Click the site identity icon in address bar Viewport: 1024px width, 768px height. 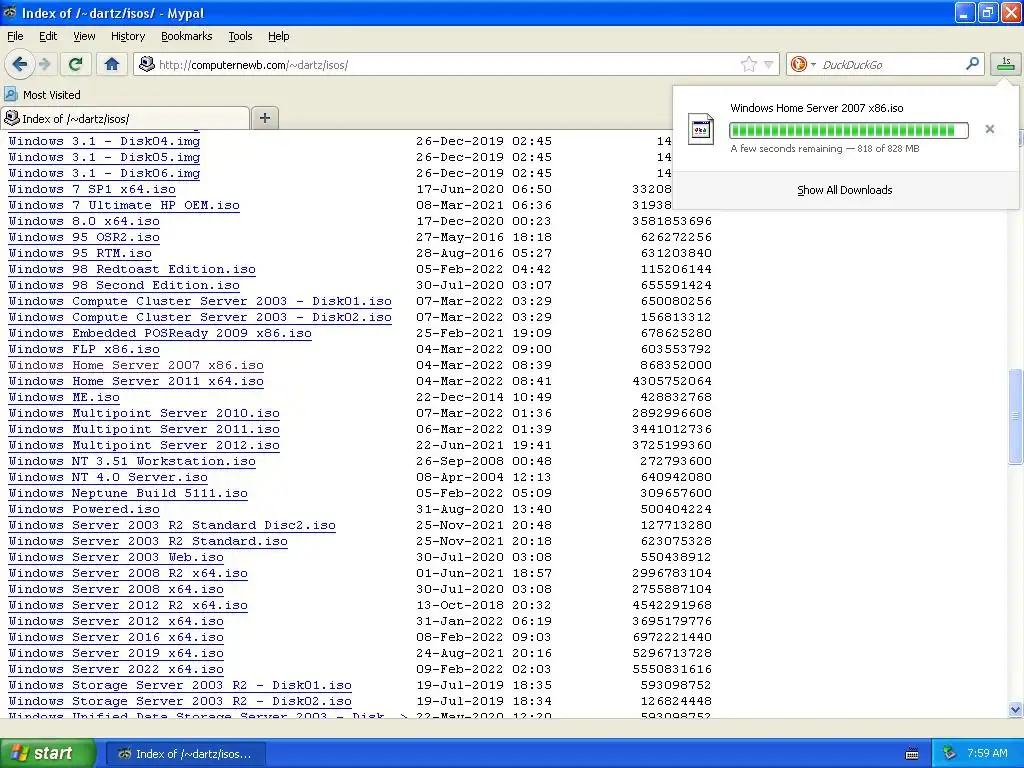coord(147,64)
